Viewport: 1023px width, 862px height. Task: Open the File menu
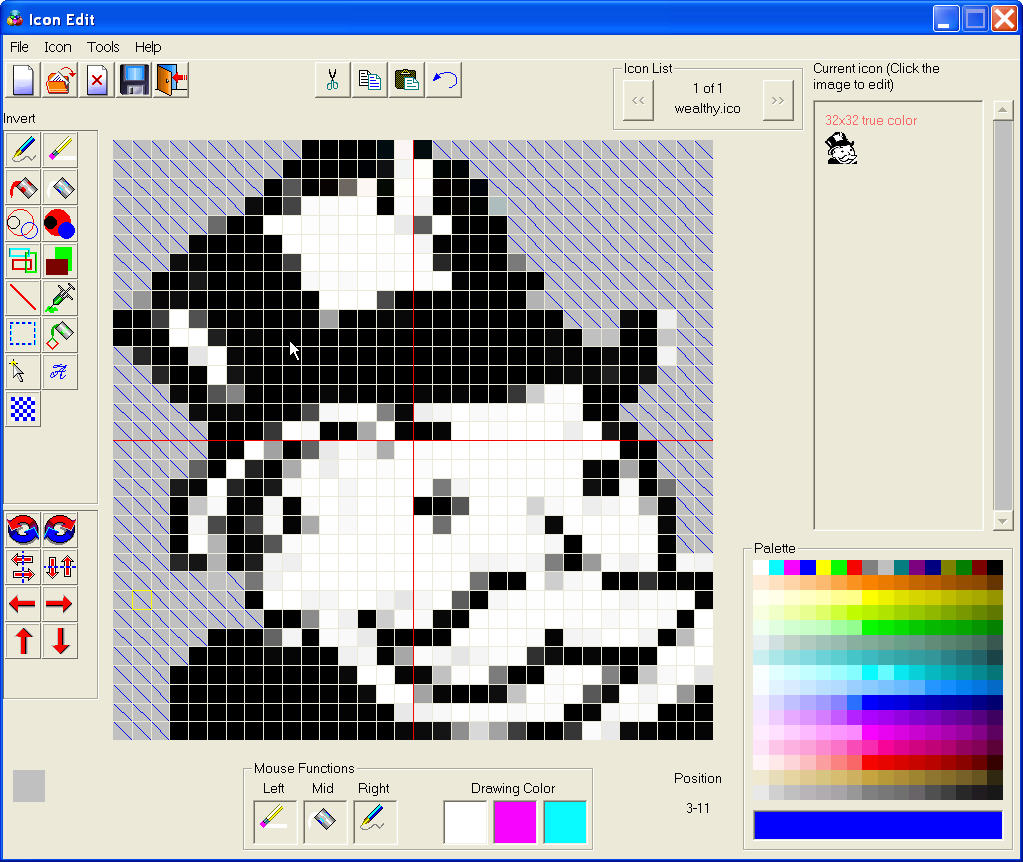(19, 47)
